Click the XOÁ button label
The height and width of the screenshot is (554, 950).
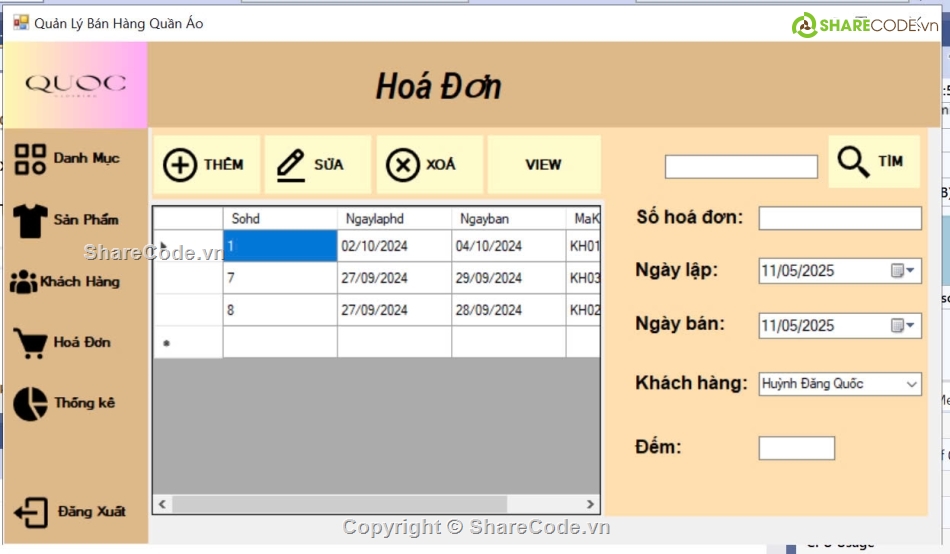(x=440, y=164)
